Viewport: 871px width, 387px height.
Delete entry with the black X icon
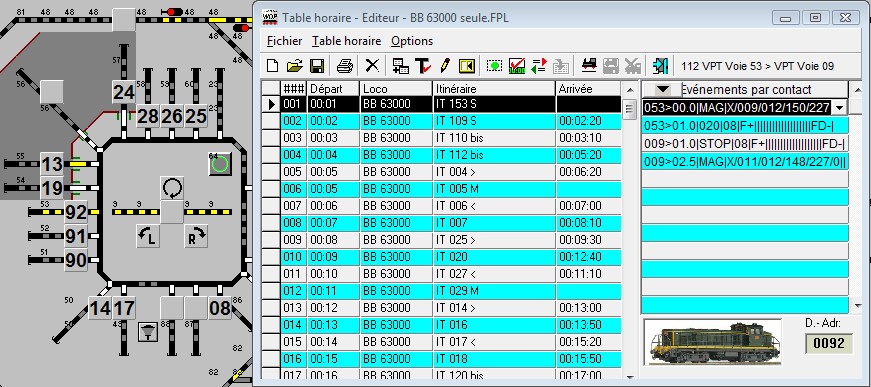point(372,66)
